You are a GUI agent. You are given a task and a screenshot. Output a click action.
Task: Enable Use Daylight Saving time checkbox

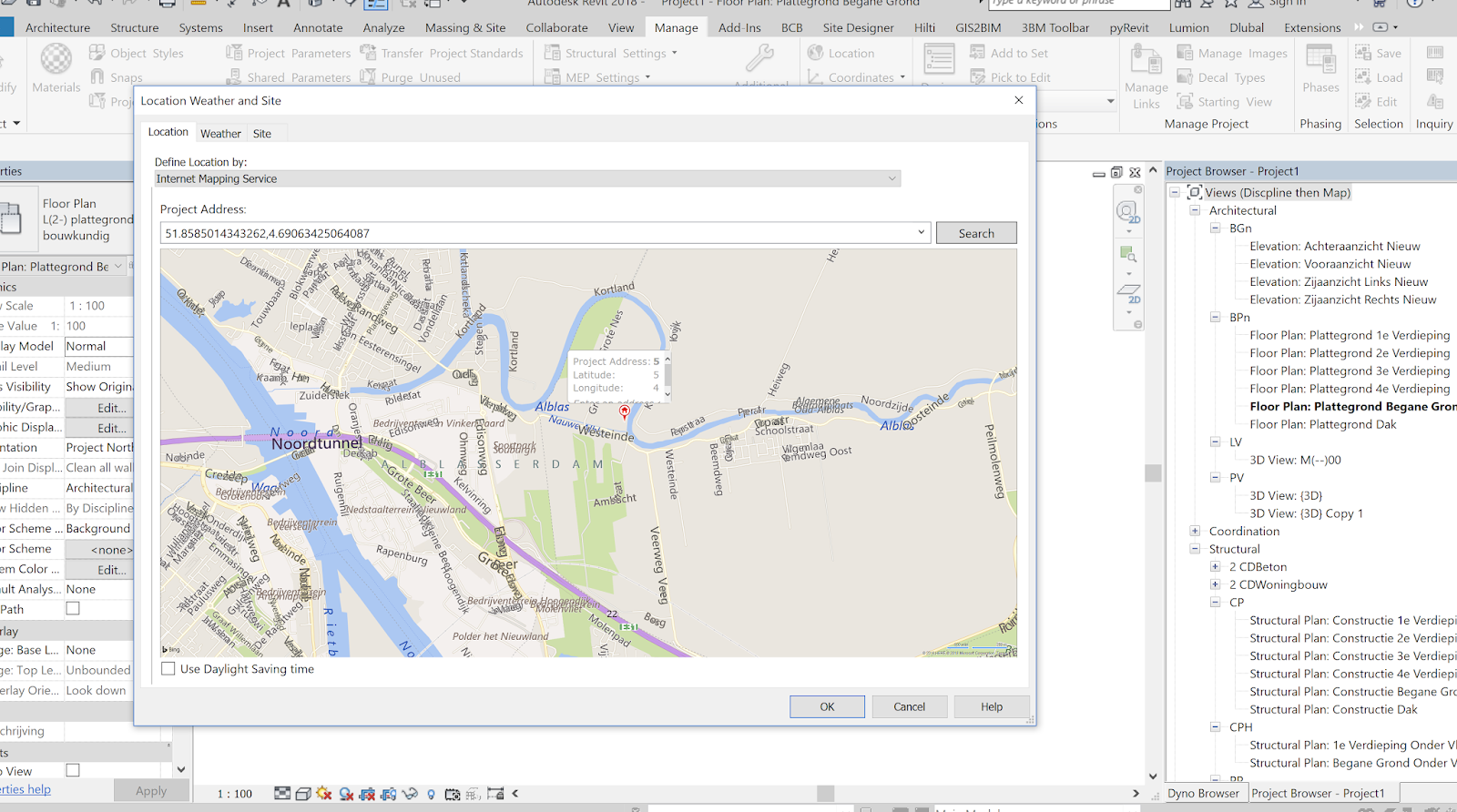(x=168, y=669)
